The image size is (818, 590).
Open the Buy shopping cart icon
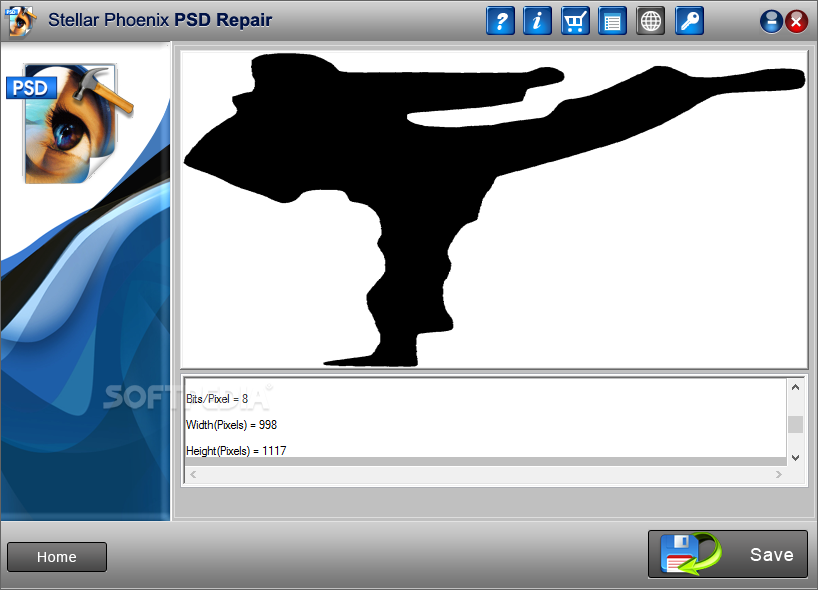point(575,21)
